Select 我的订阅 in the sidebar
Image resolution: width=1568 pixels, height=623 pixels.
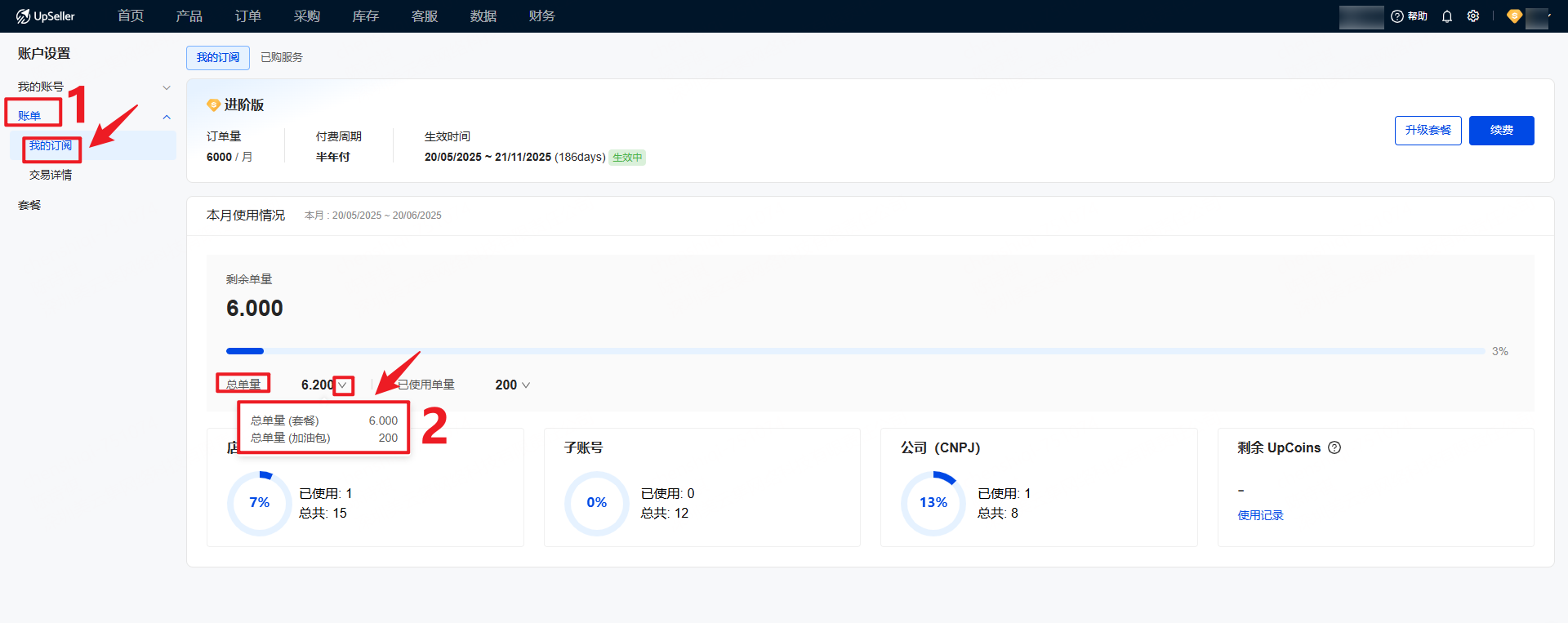(x=51, y=146)
